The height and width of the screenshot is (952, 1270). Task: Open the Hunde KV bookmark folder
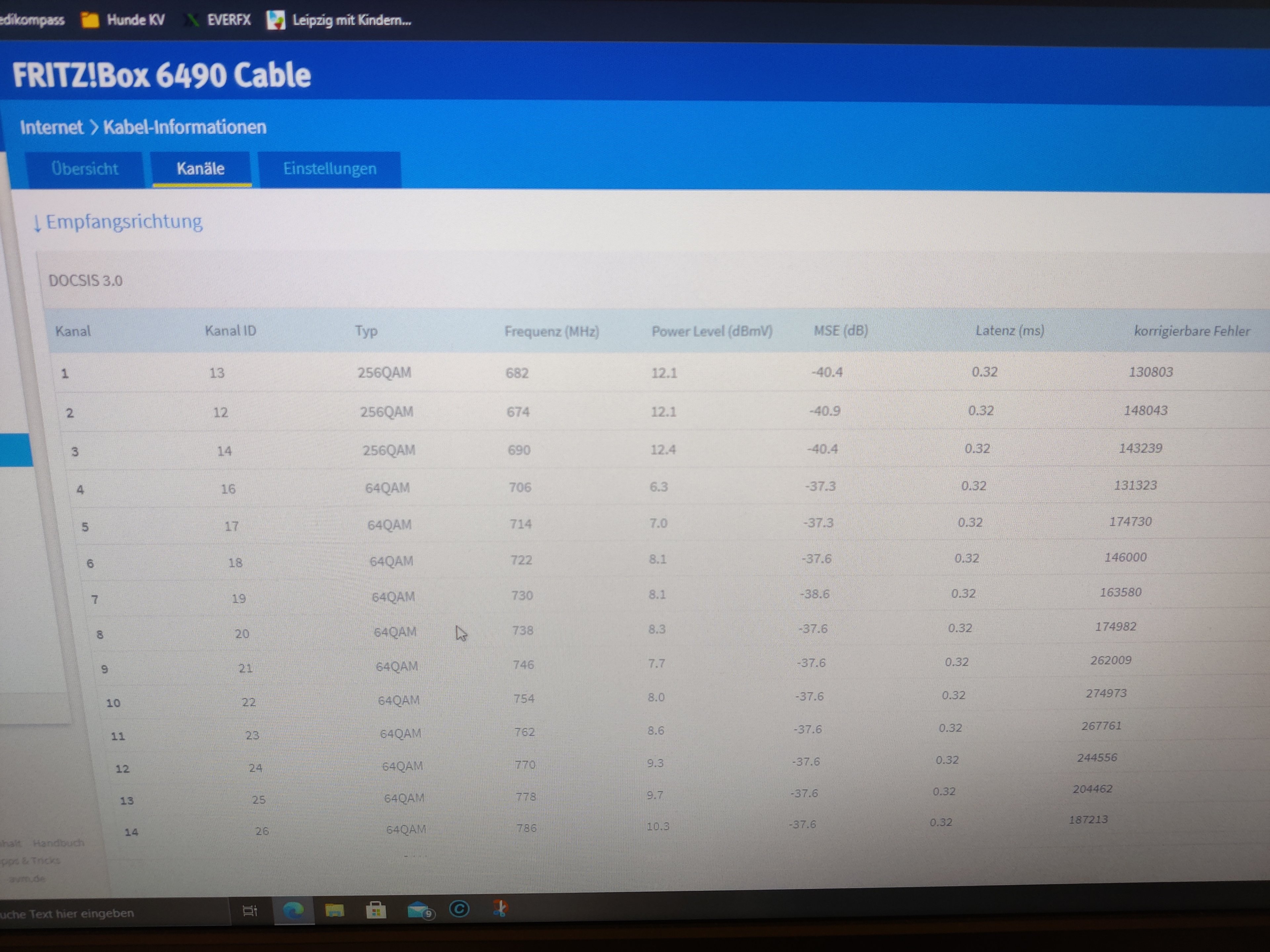(123, 20)
